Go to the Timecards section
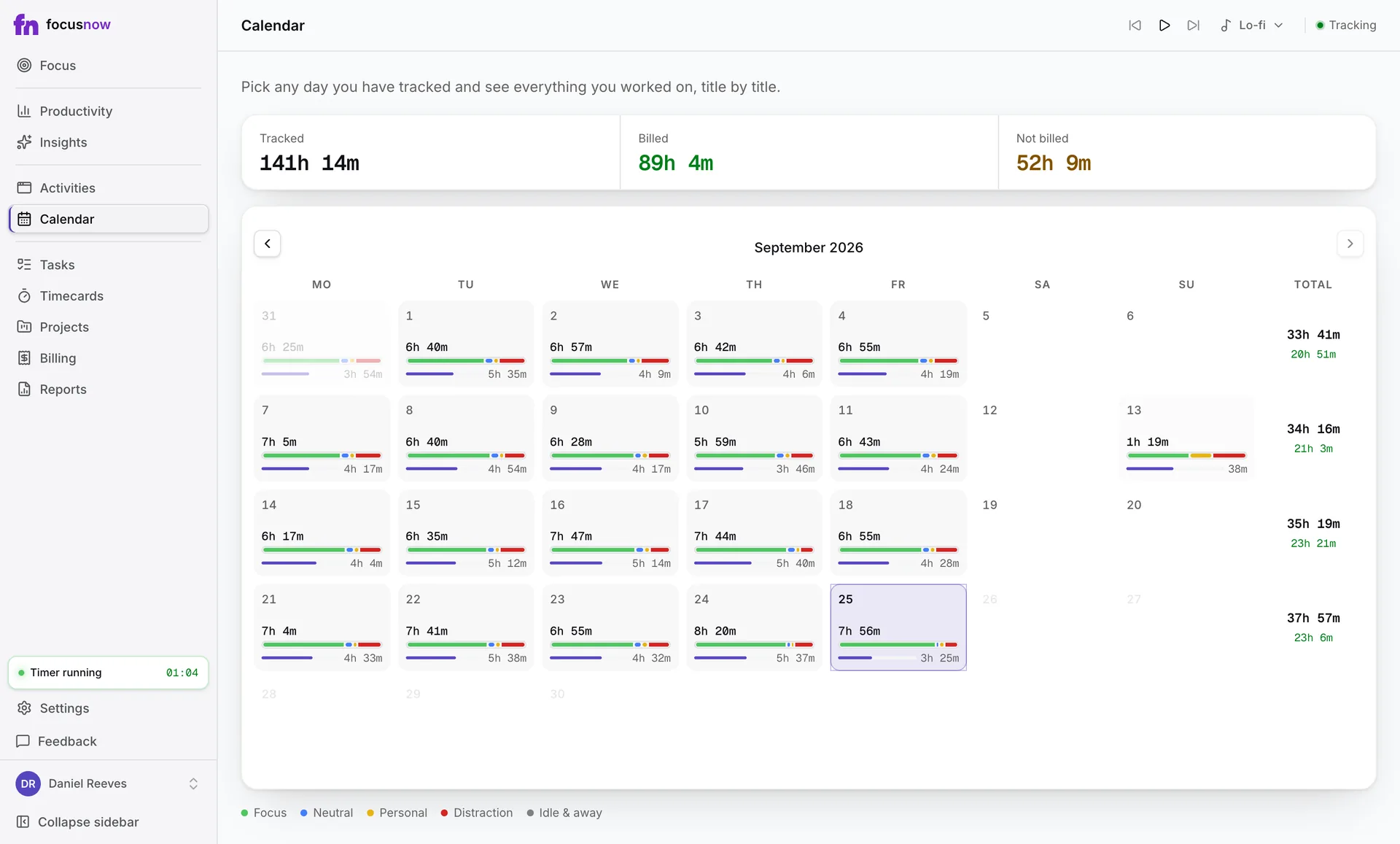This screenshot has width=1400, height=844. point(71,296)
